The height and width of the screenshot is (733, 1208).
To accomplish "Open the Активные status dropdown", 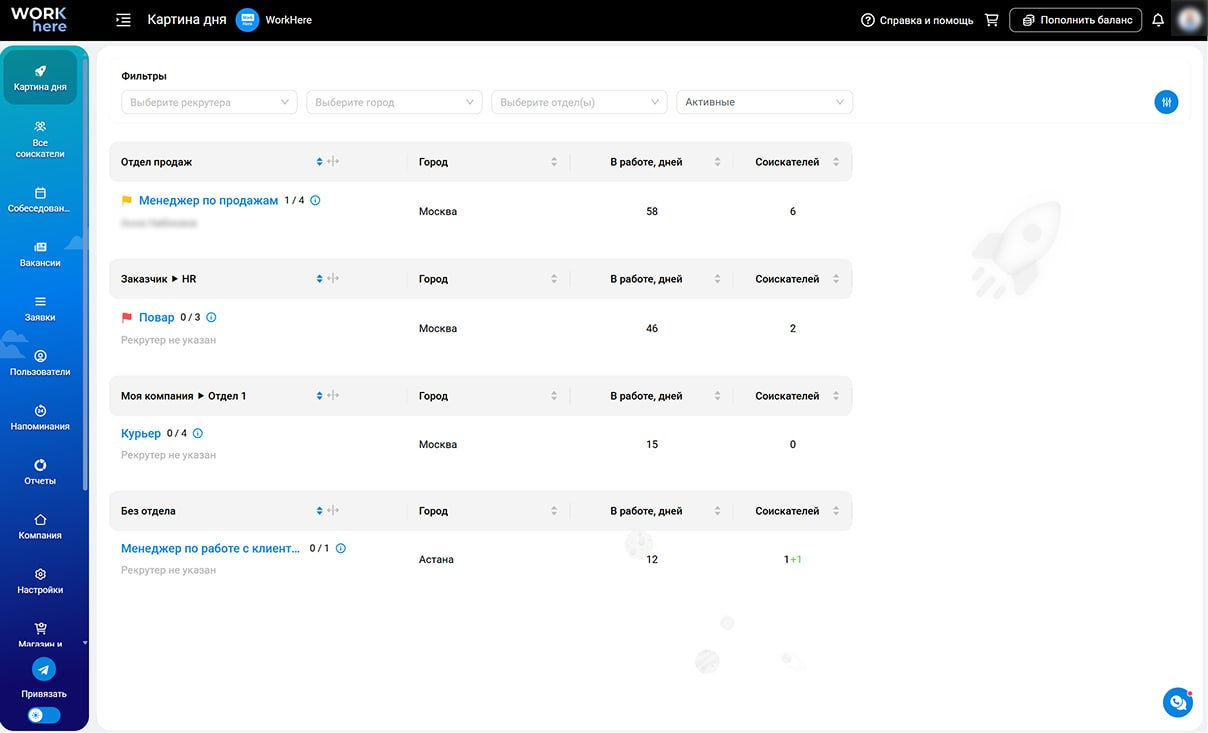I will [765, 102].
